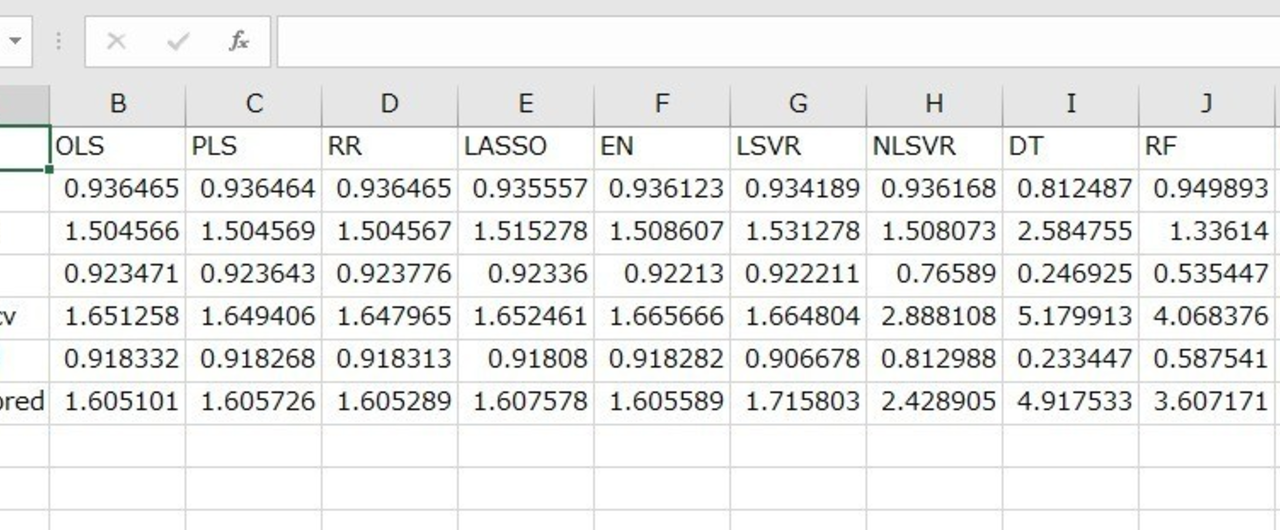Click the LASSO cell
Screen dimensions: 1280x530
[x=526, y=146]
